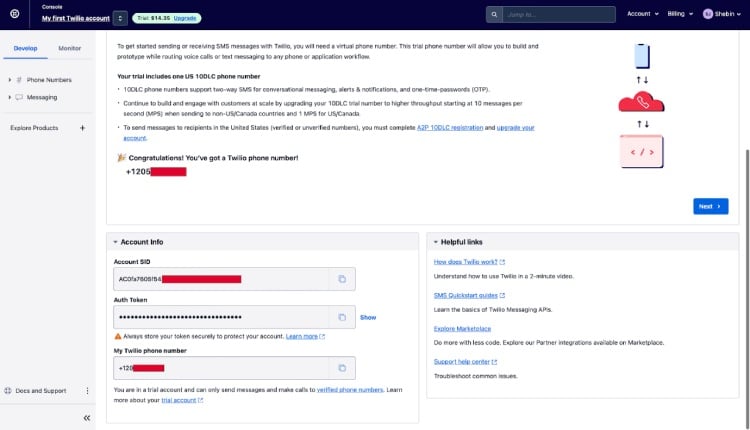Click the search magnifier icon
The height and width of the screenshot is (430, 750).
pos(494,14)
